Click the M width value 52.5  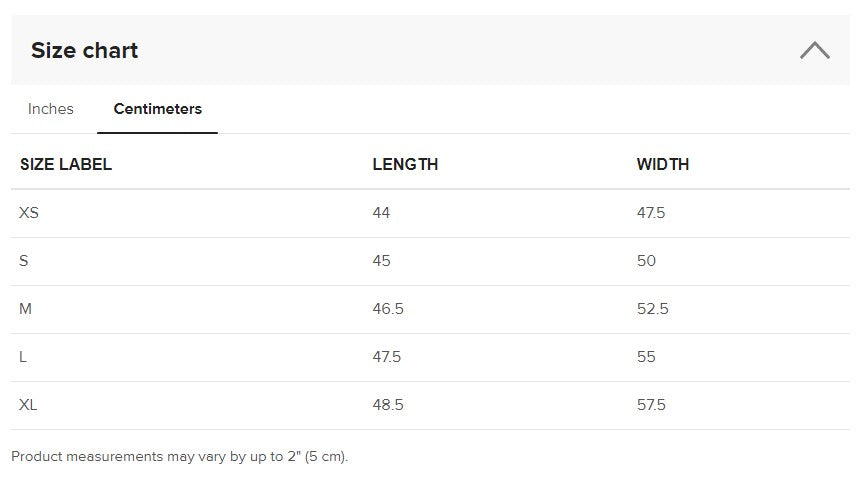coord(652,309)
